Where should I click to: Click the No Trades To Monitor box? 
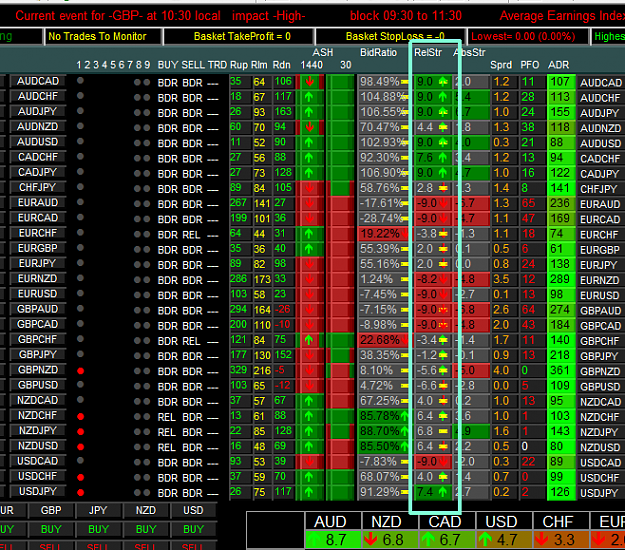coord(103,37)
